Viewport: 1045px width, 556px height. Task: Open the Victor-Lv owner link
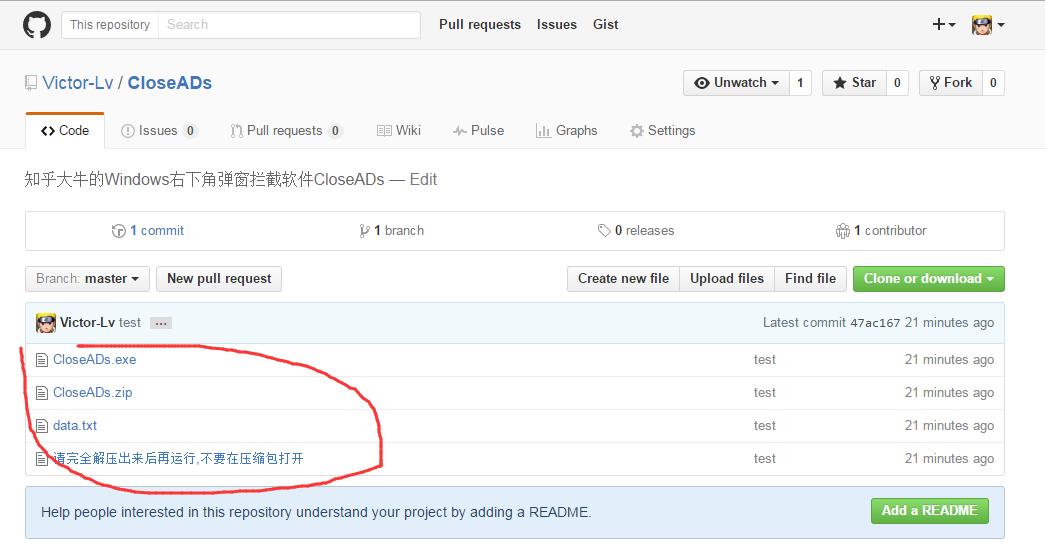click(78, 83)
